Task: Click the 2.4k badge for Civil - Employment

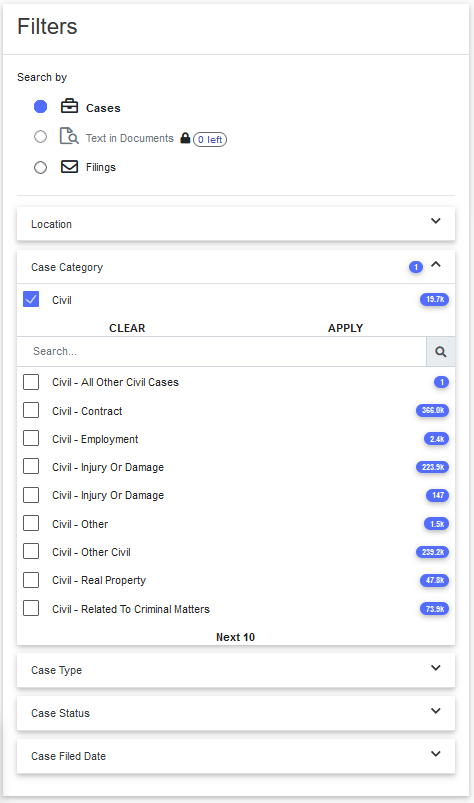Action: (x=437, y=439)
